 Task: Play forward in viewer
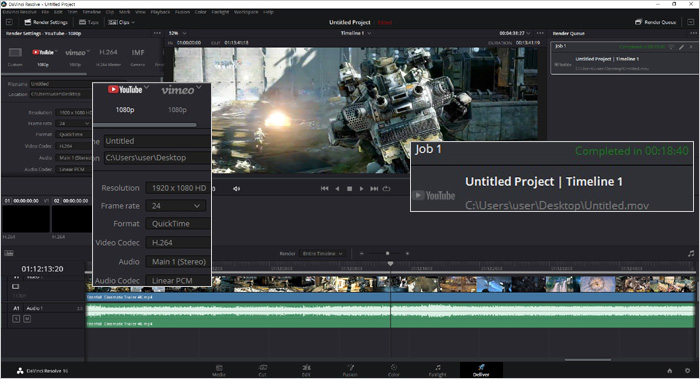pyautogui.click(x=362, y=189)
